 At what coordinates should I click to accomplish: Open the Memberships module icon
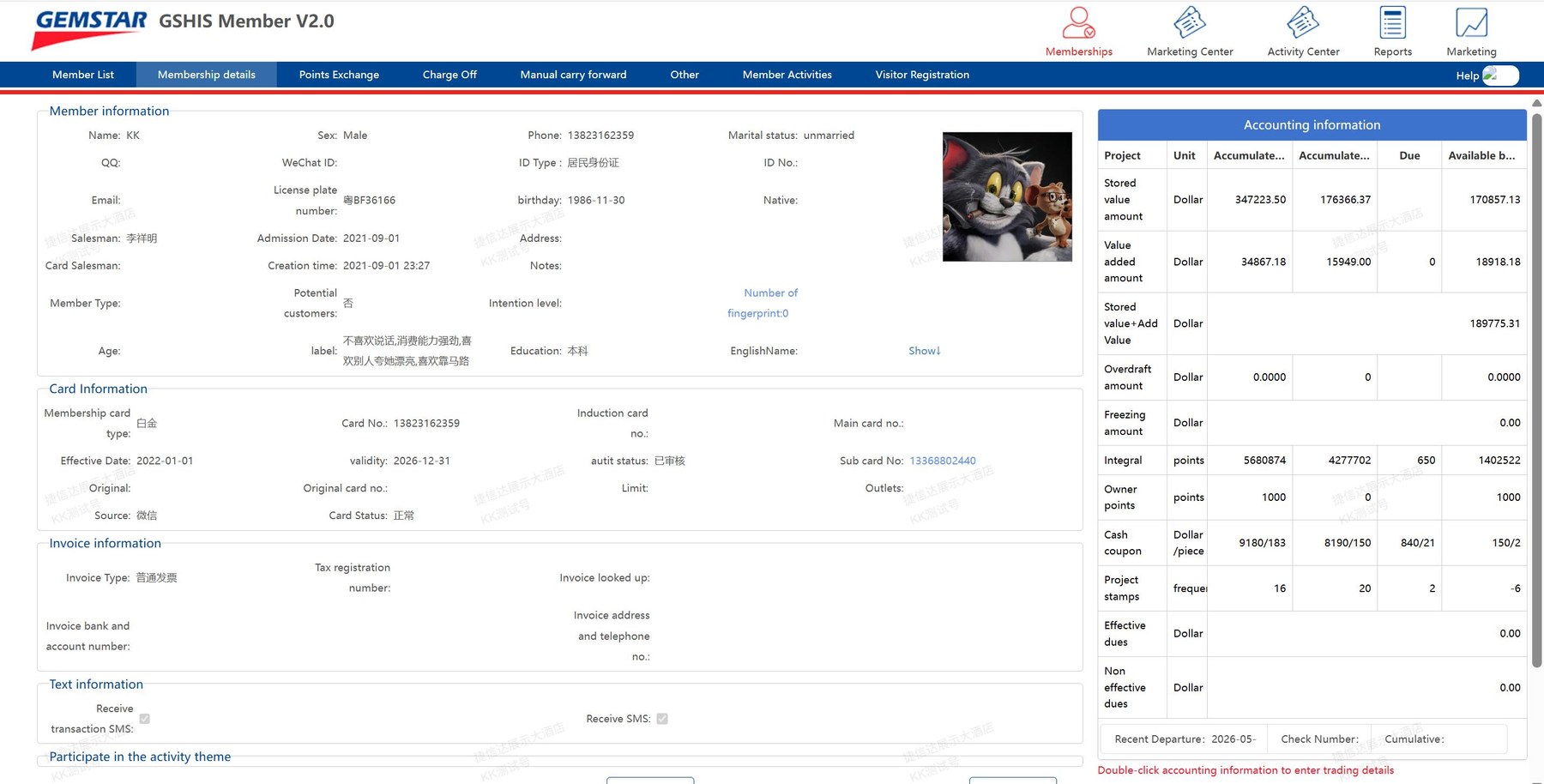[x=1078, y=23]
